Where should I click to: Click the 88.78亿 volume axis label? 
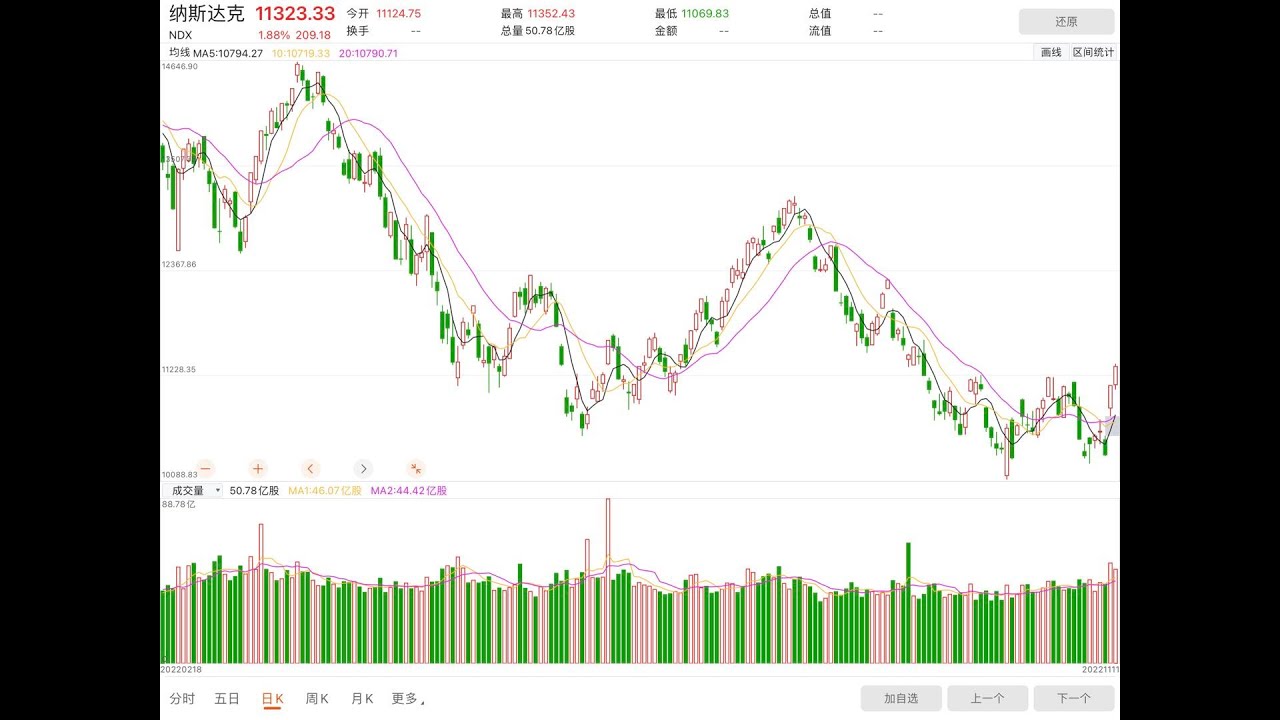tap(178, 504)
